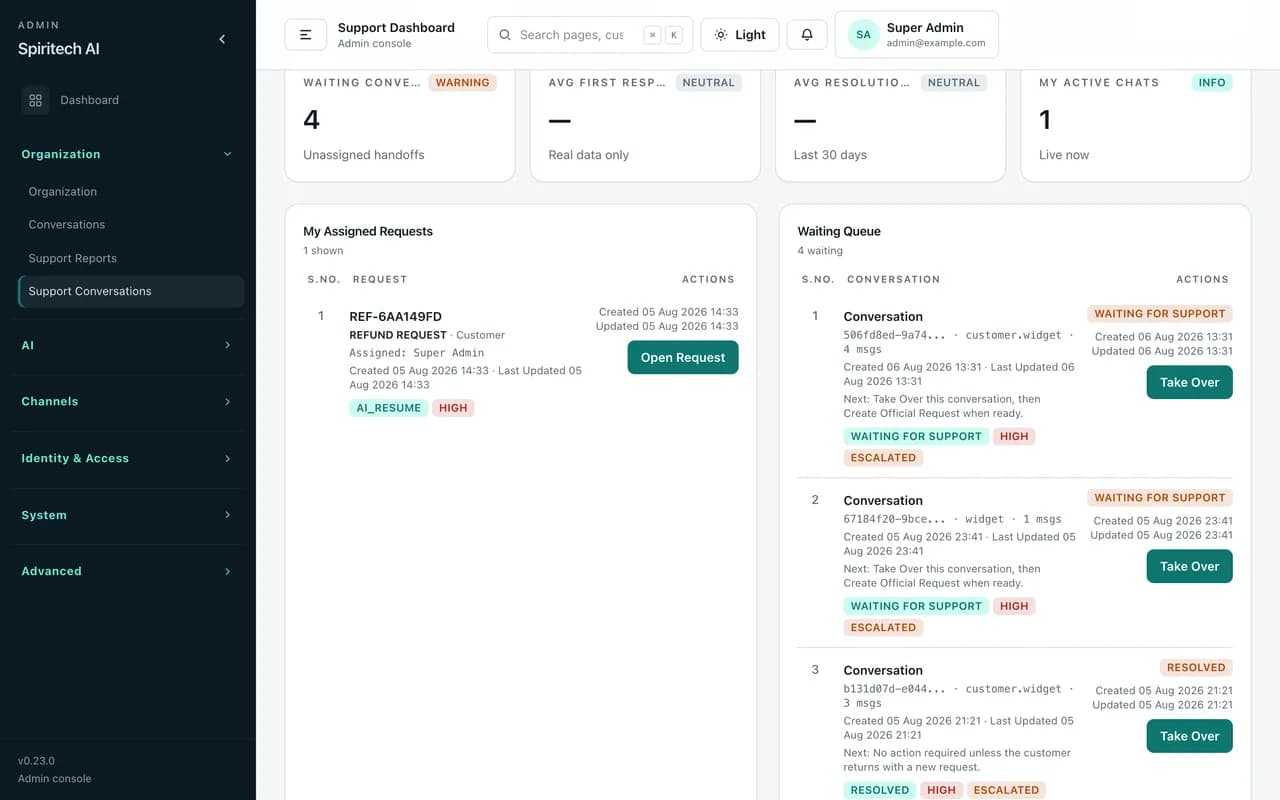Click ESCALATED tag on conversation 2
1280x800 pixels.
click(883, 628)
